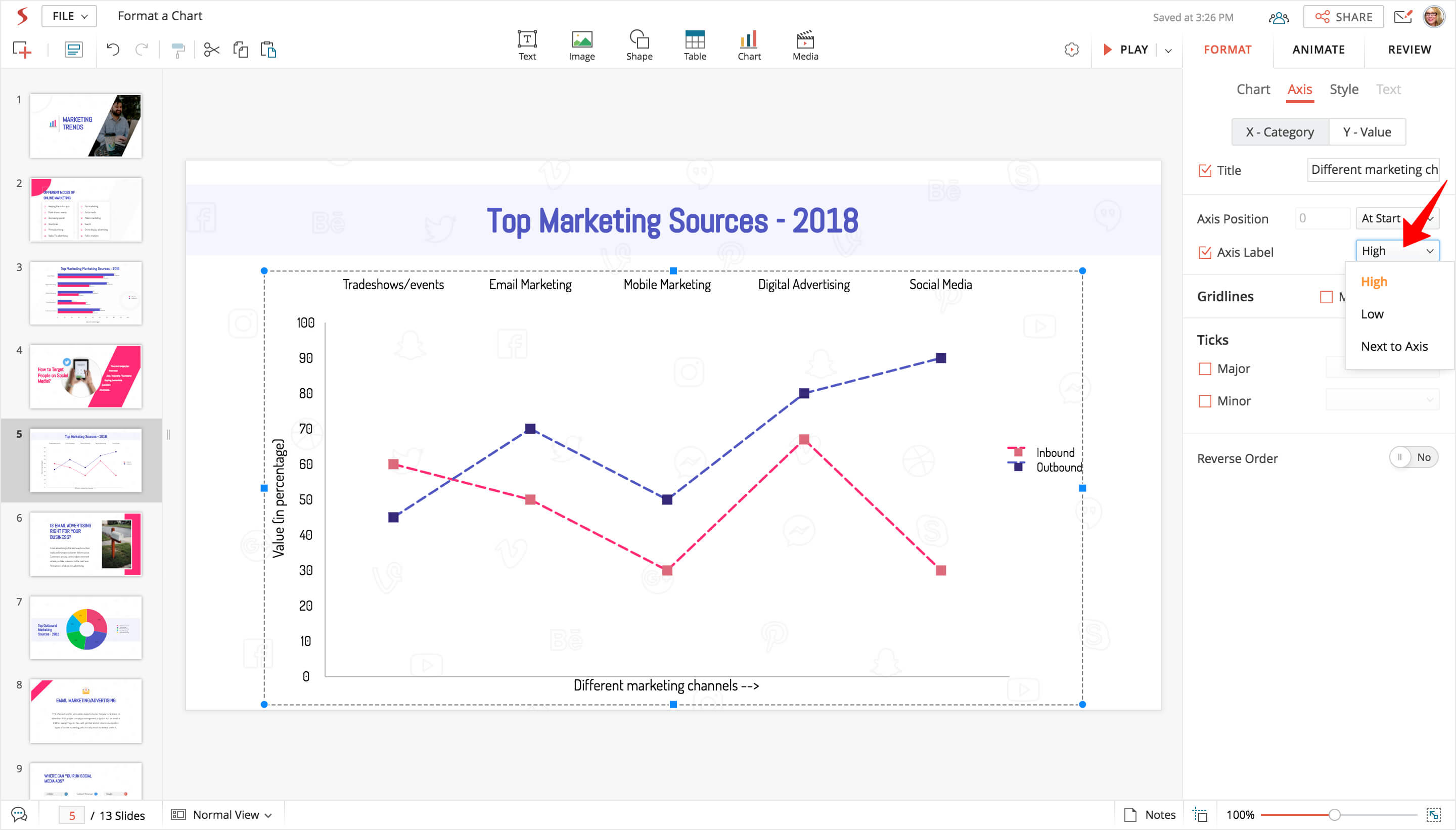Image resolution: width=1456 pixels, height=830 pixels.
Task: Click the Undo arrow icon
Action: click(x=113, y=50)
